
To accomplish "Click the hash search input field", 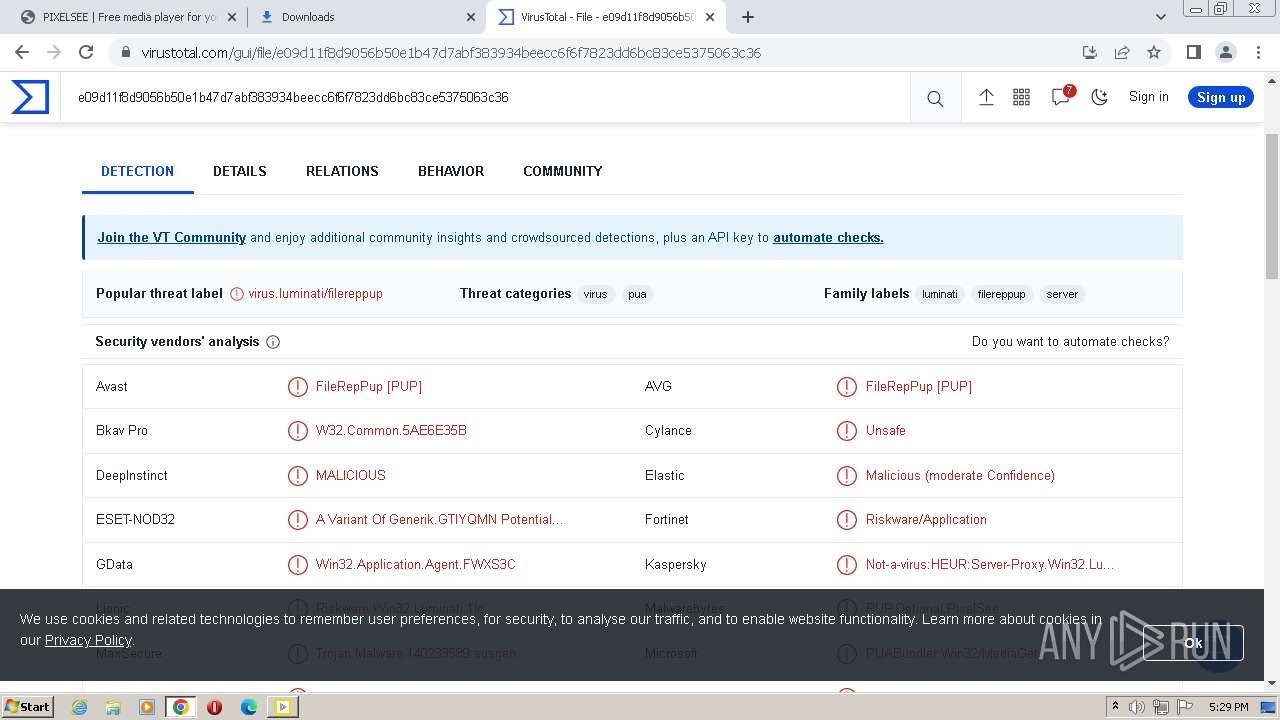I will pyautogui.click(x=485, y=97).
